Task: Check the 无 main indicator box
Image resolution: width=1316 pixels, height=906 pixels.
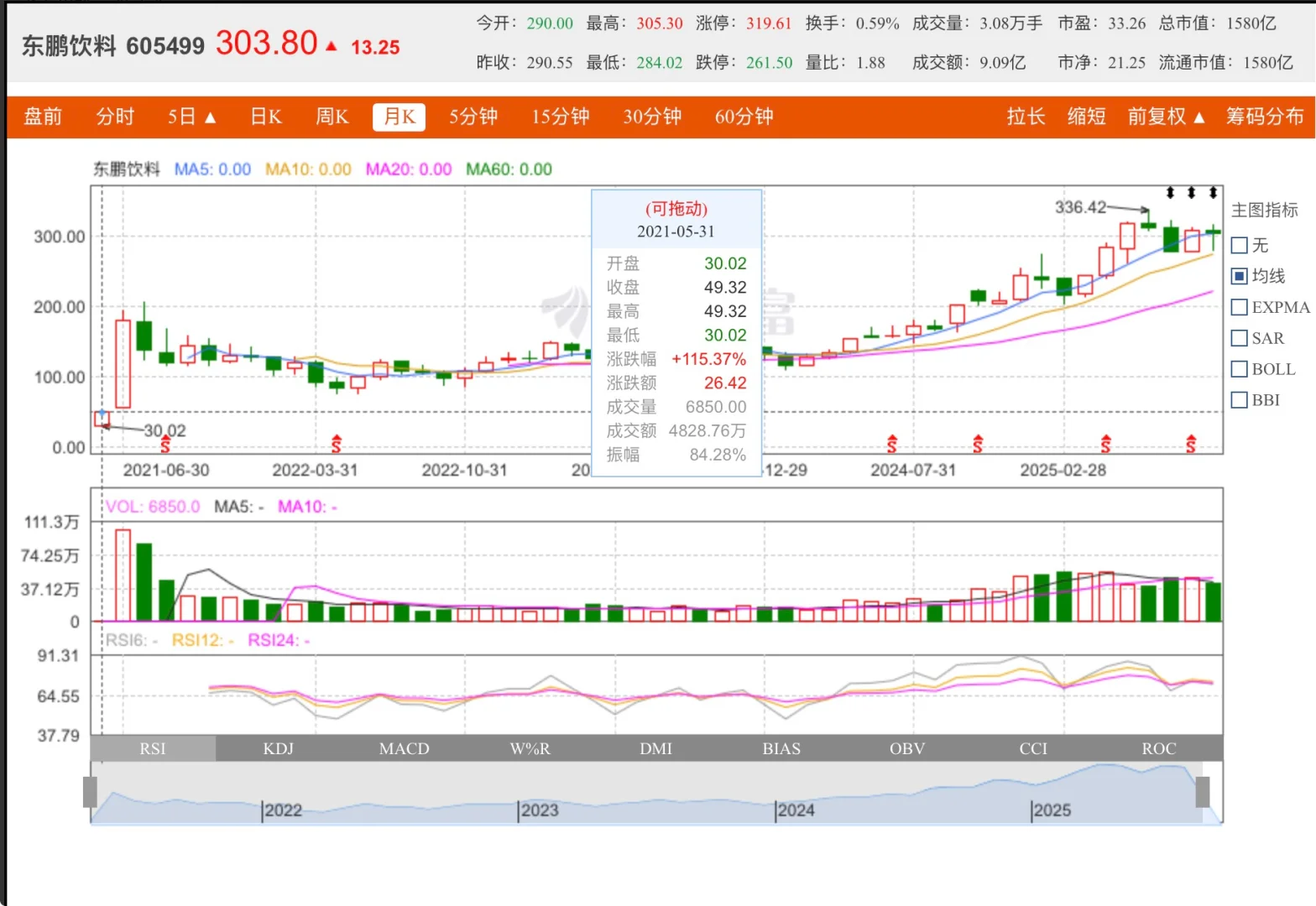Action: pyautogui.click(x=1239, y=246)
